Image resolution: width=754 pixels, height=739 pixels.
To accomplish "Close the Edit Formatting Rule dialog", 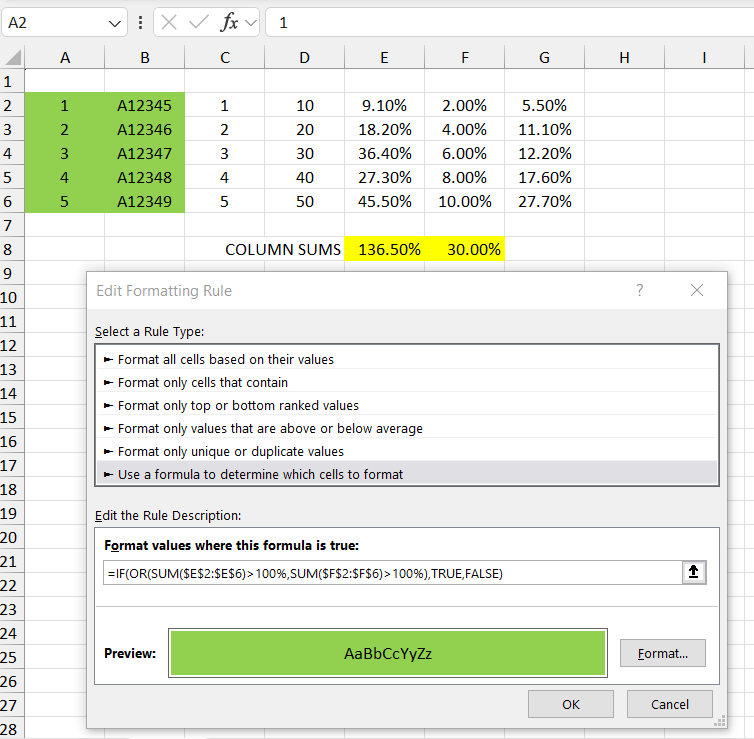I will tap(697, 290).
